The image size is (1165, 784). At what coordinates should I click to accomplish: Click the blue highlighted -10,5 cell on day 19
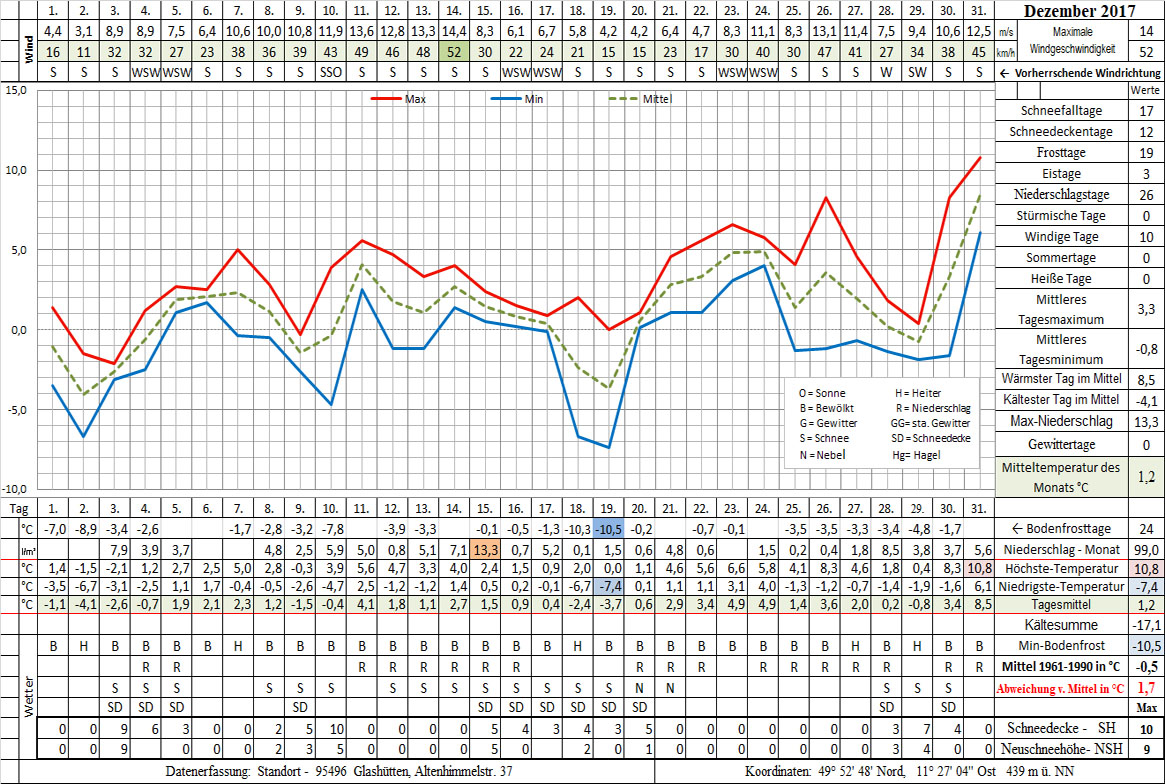[608, 528]
